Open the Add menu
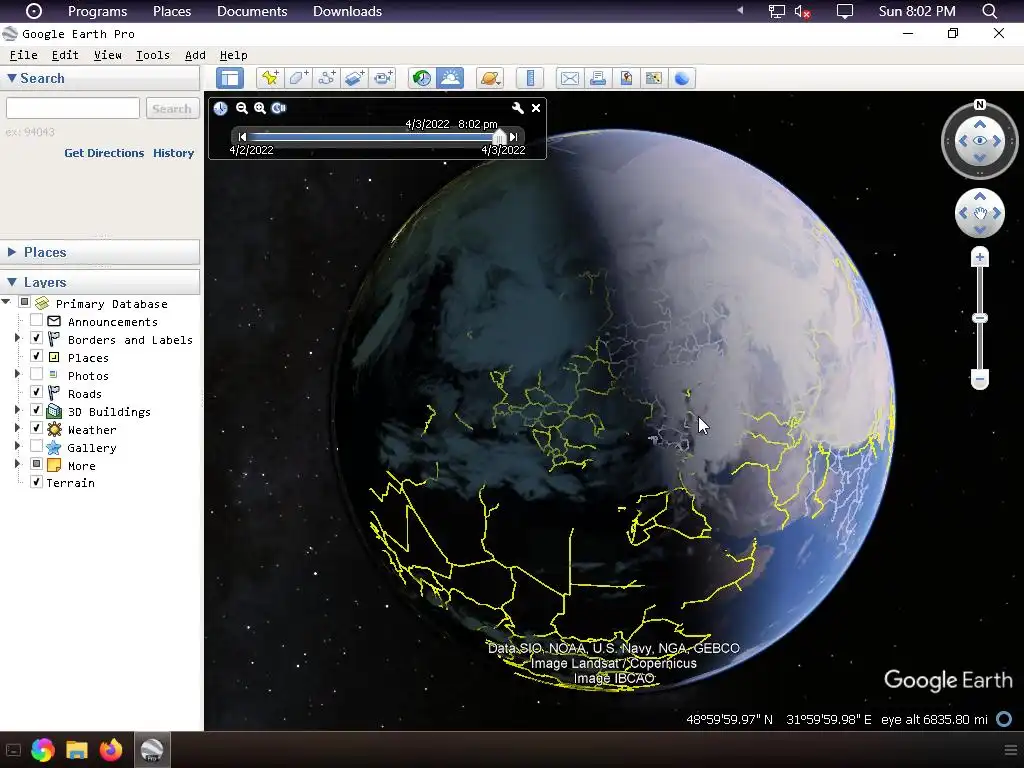The height and width of the screenshot is (768, 1024). pyautogui.click(x=195, y=56)
